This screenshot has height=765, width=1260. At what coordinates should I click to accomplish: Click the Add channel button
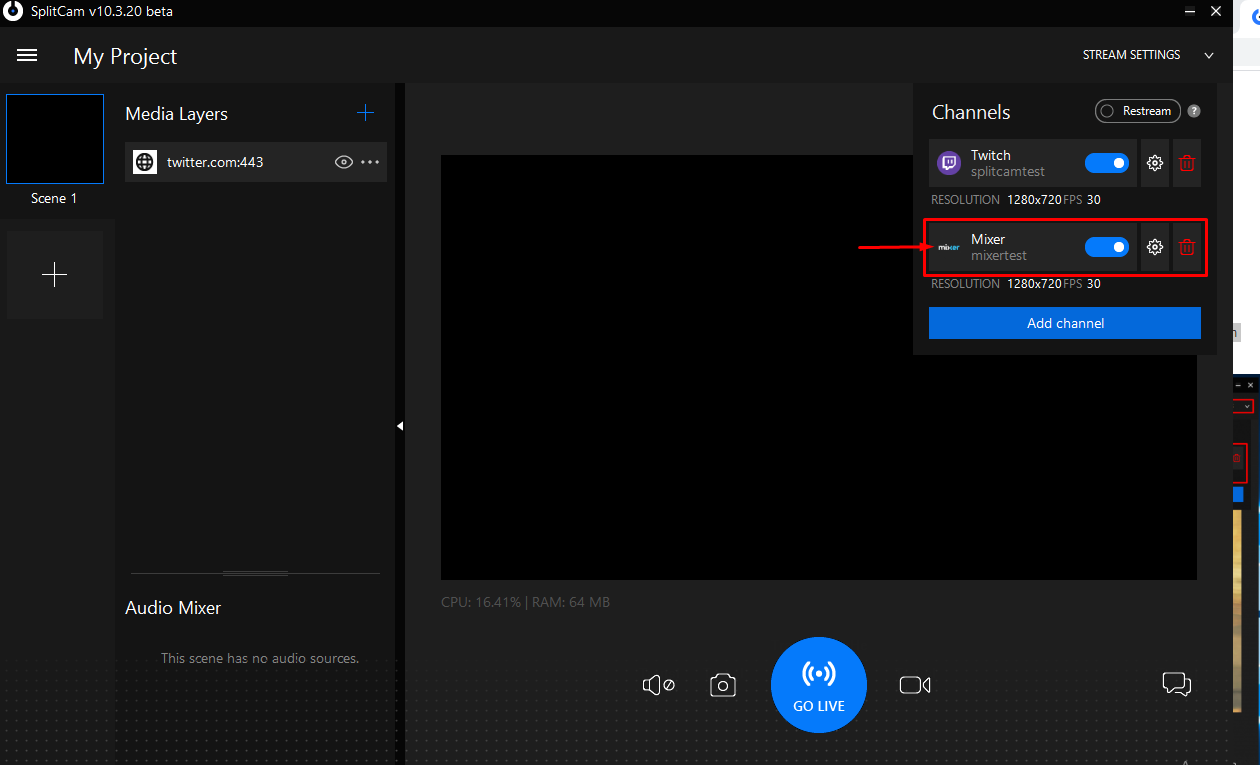click(1064, 323)
